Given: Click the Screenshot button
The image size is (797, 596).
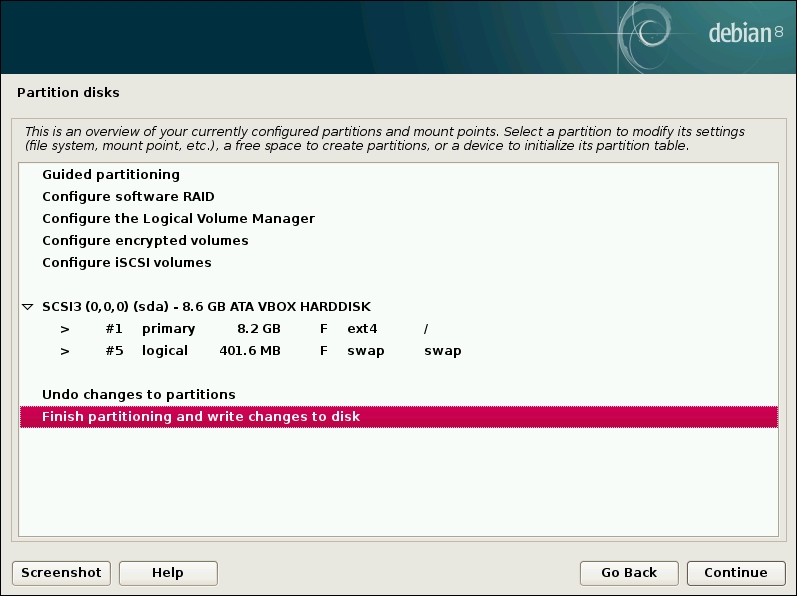Looking at the screenshot, I should 62,573.
